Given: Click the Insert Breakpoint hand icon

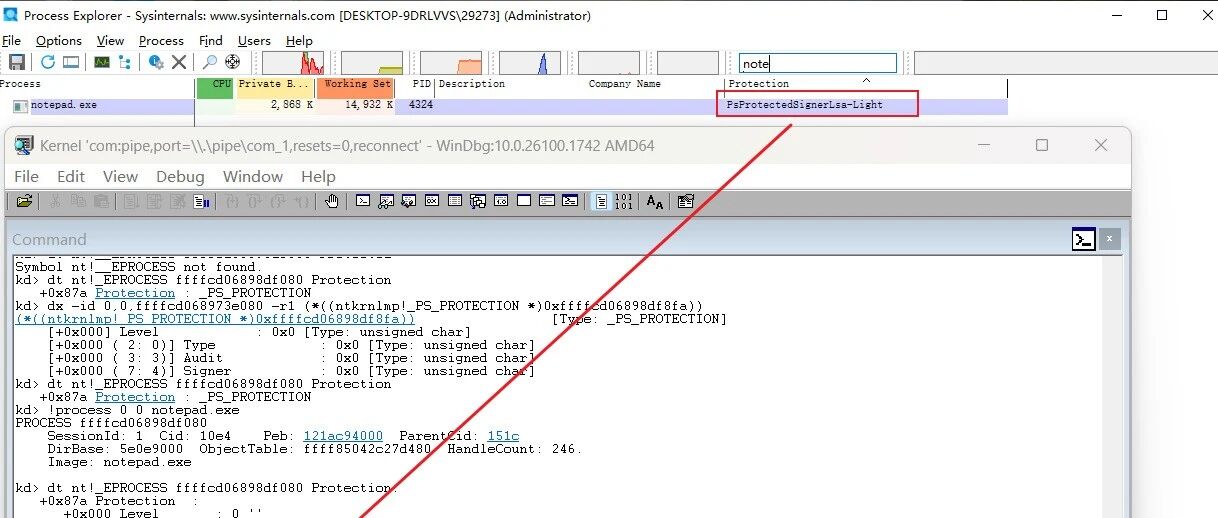Looking at the screenshot, I should [x=332, y=201].
